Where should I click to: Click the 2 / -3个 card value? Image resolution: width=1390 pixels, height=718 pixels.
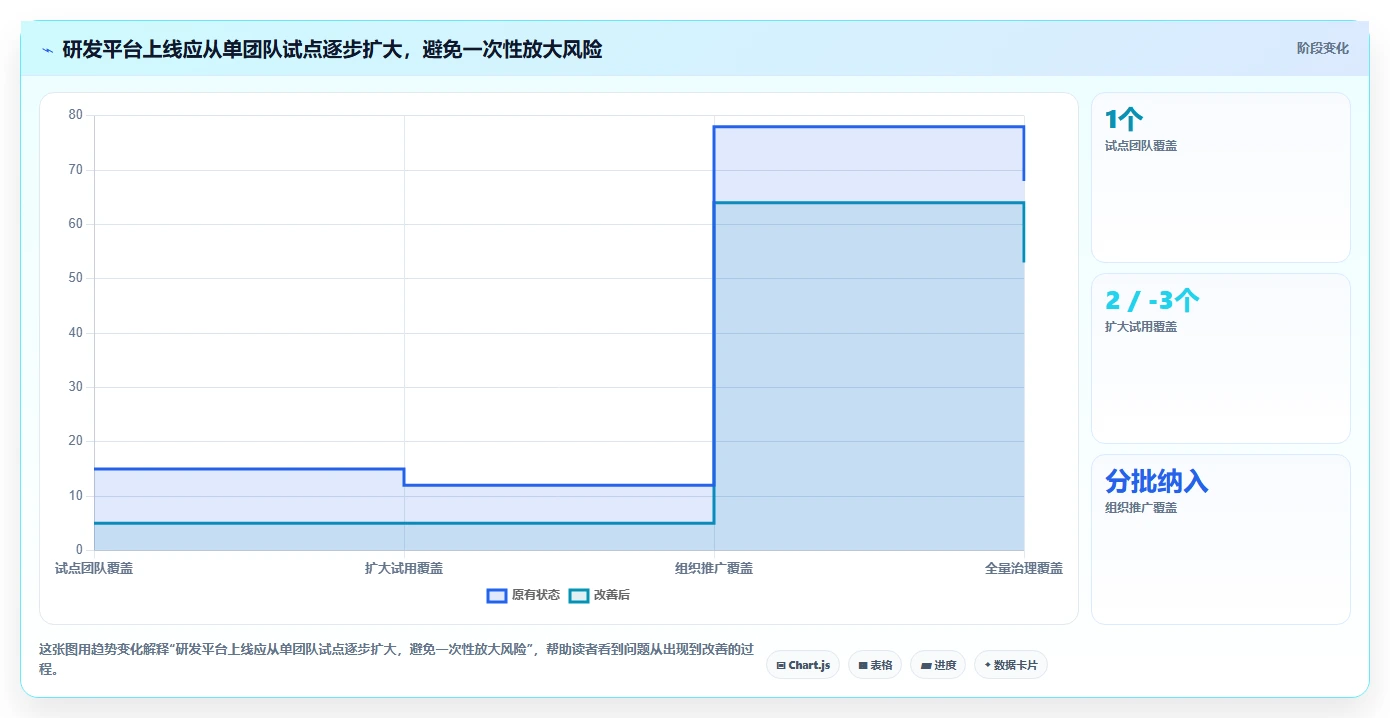(1152, 301)
